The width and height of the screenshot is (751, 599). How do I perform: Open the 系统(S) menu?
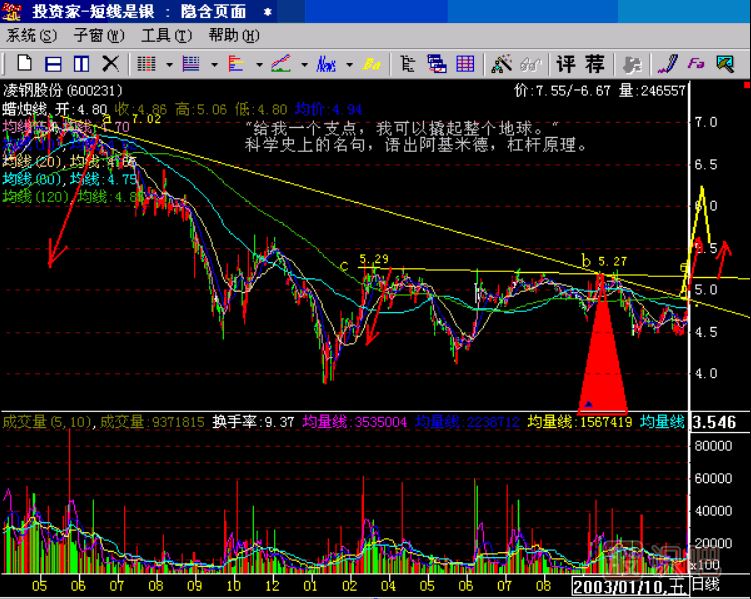coord(32,36)
